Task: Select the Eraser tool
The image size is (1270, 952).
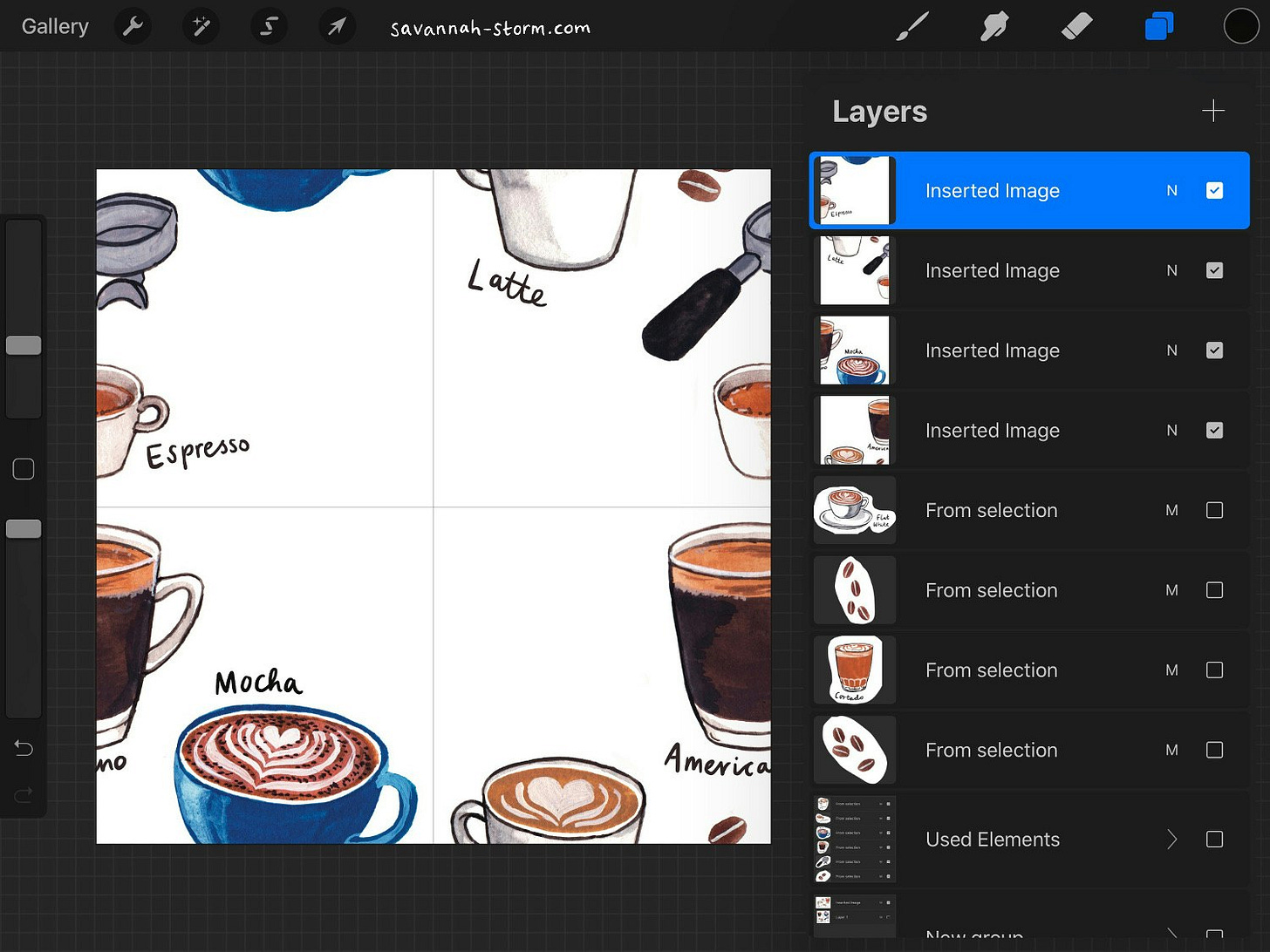Action: (x=1077, y=26)
